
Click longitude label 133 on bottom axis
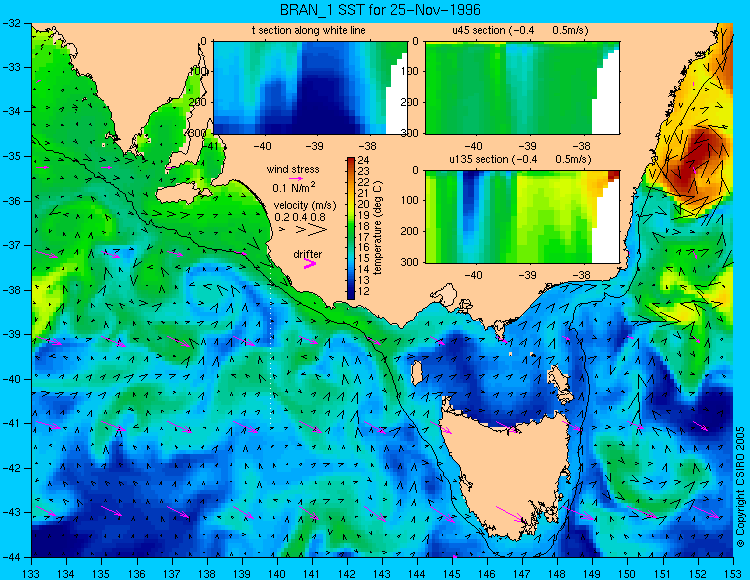(32, 574)
